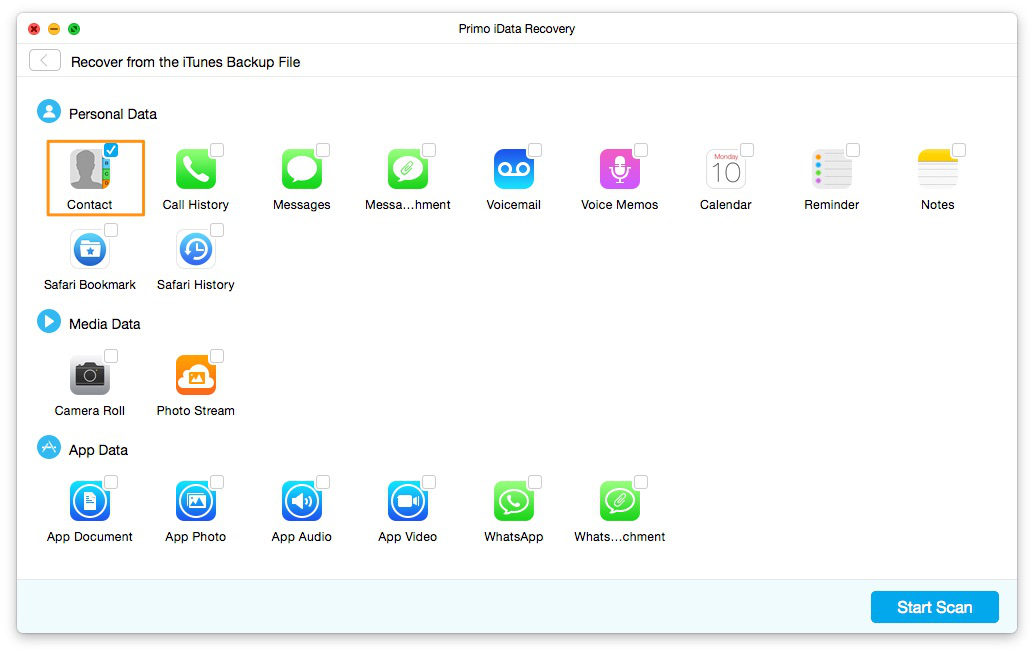Click 'Recover from the iTunes Backup File' title
The image size is (1034, 654).
point(185,62)
